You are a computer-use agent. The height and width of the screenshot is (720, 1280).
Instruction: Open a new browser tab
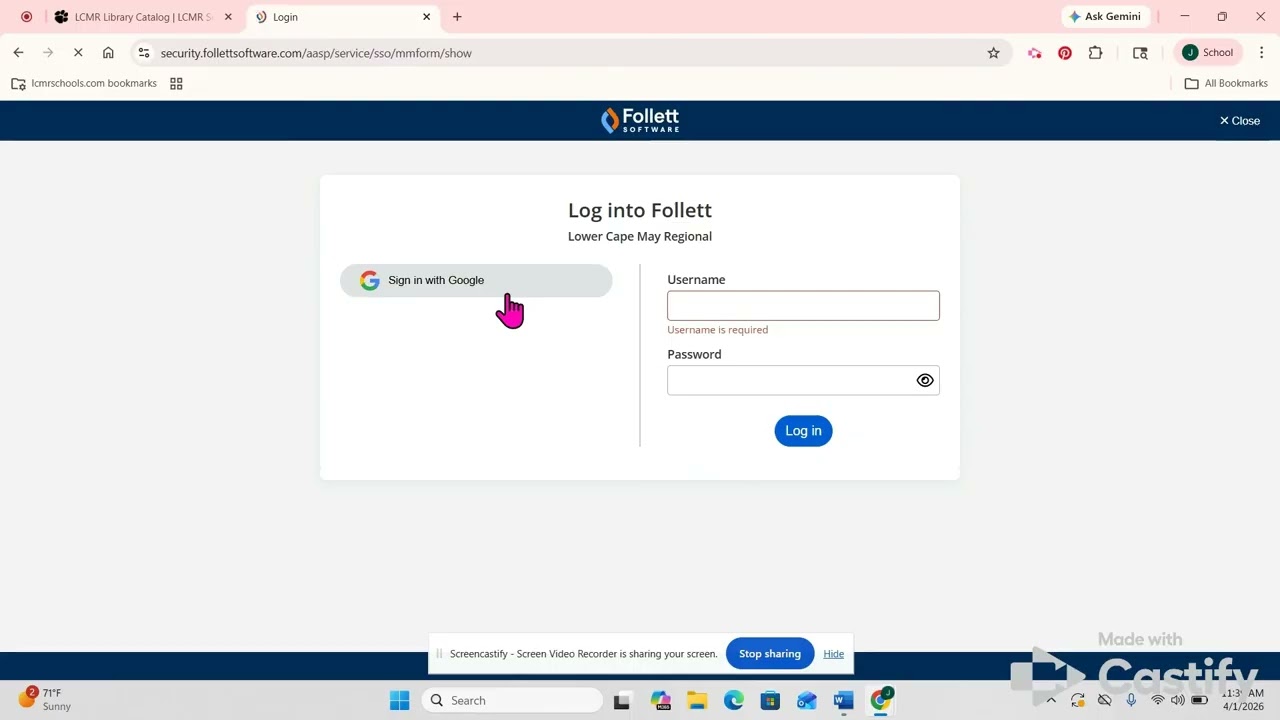pyautogui.click(x=457, y=17)
